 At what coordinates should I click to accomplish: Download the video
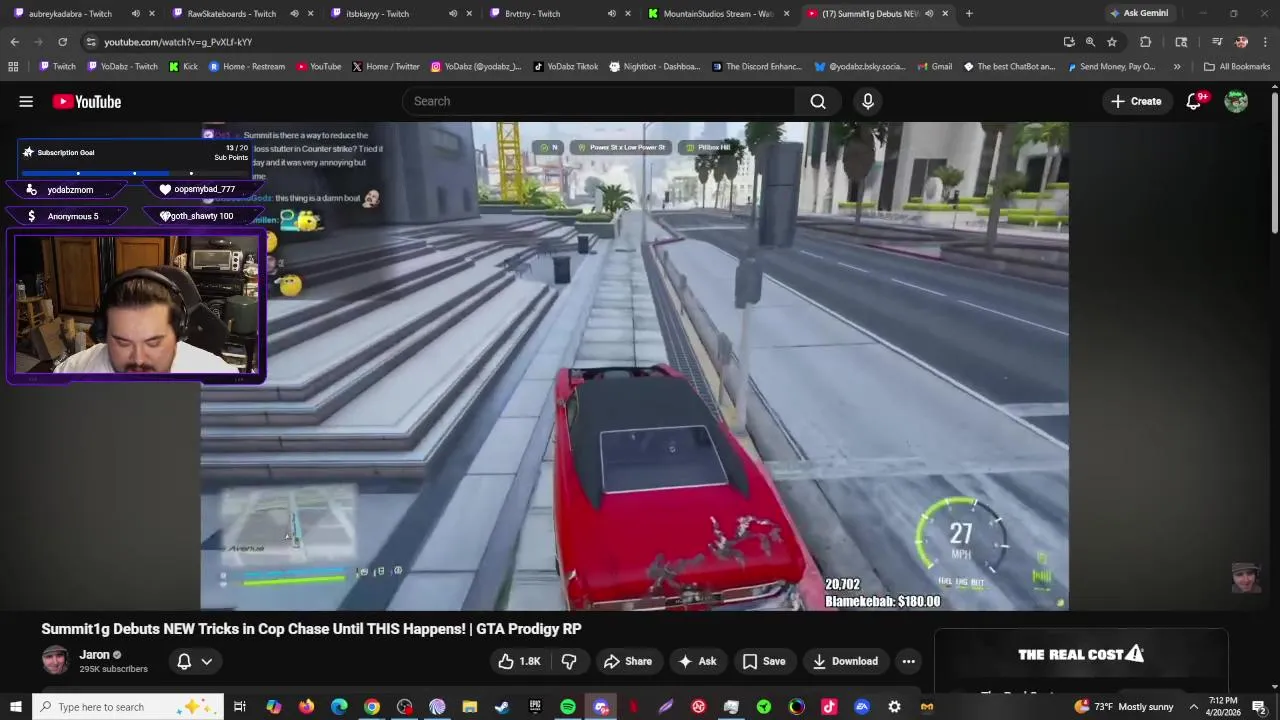pos(845,661)
